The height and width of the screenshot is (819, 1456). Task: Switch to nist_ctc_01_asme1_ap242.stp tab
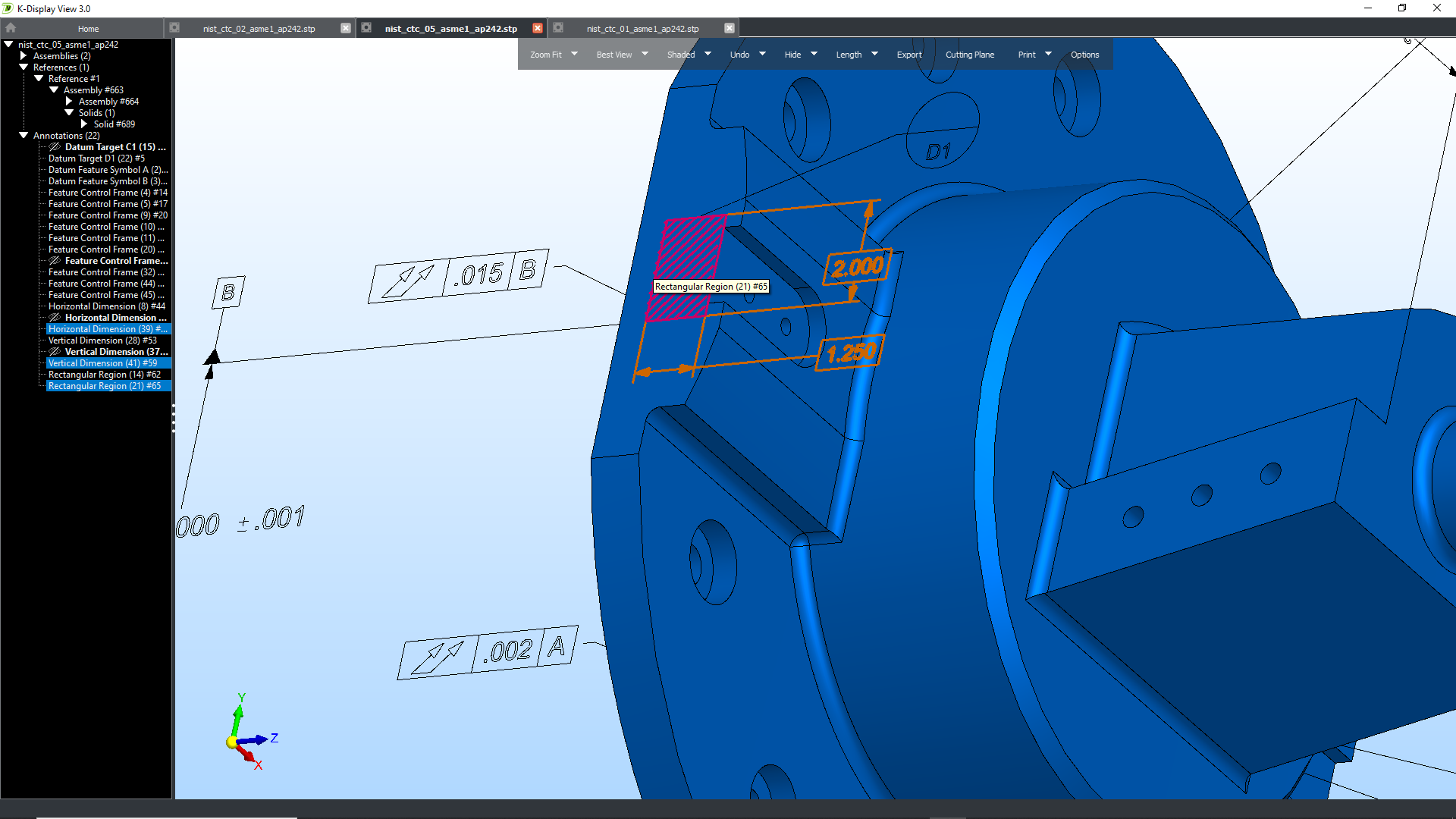tap(642, 29)
